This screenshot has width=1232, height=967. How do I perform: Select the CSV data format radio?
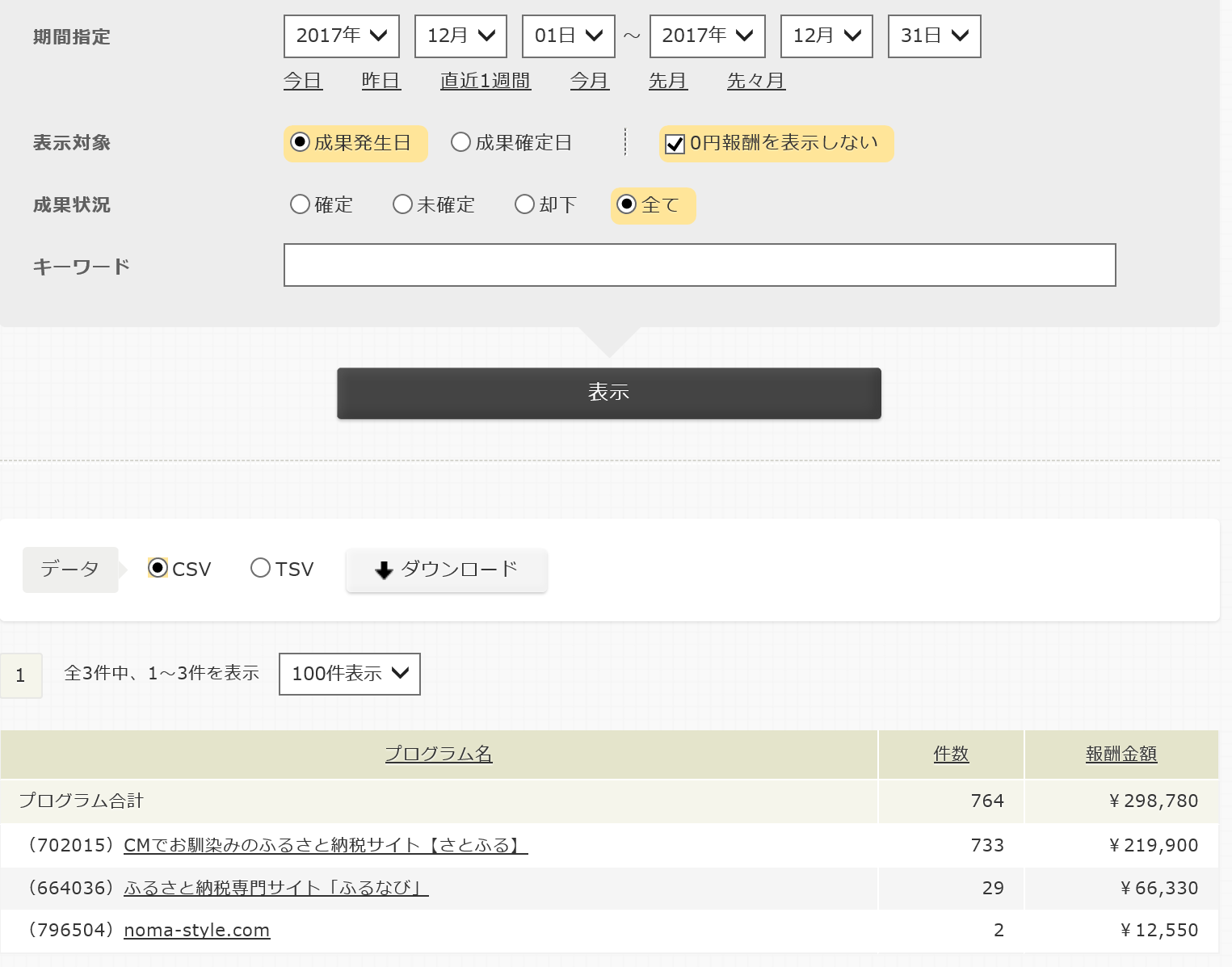point(158,568)
